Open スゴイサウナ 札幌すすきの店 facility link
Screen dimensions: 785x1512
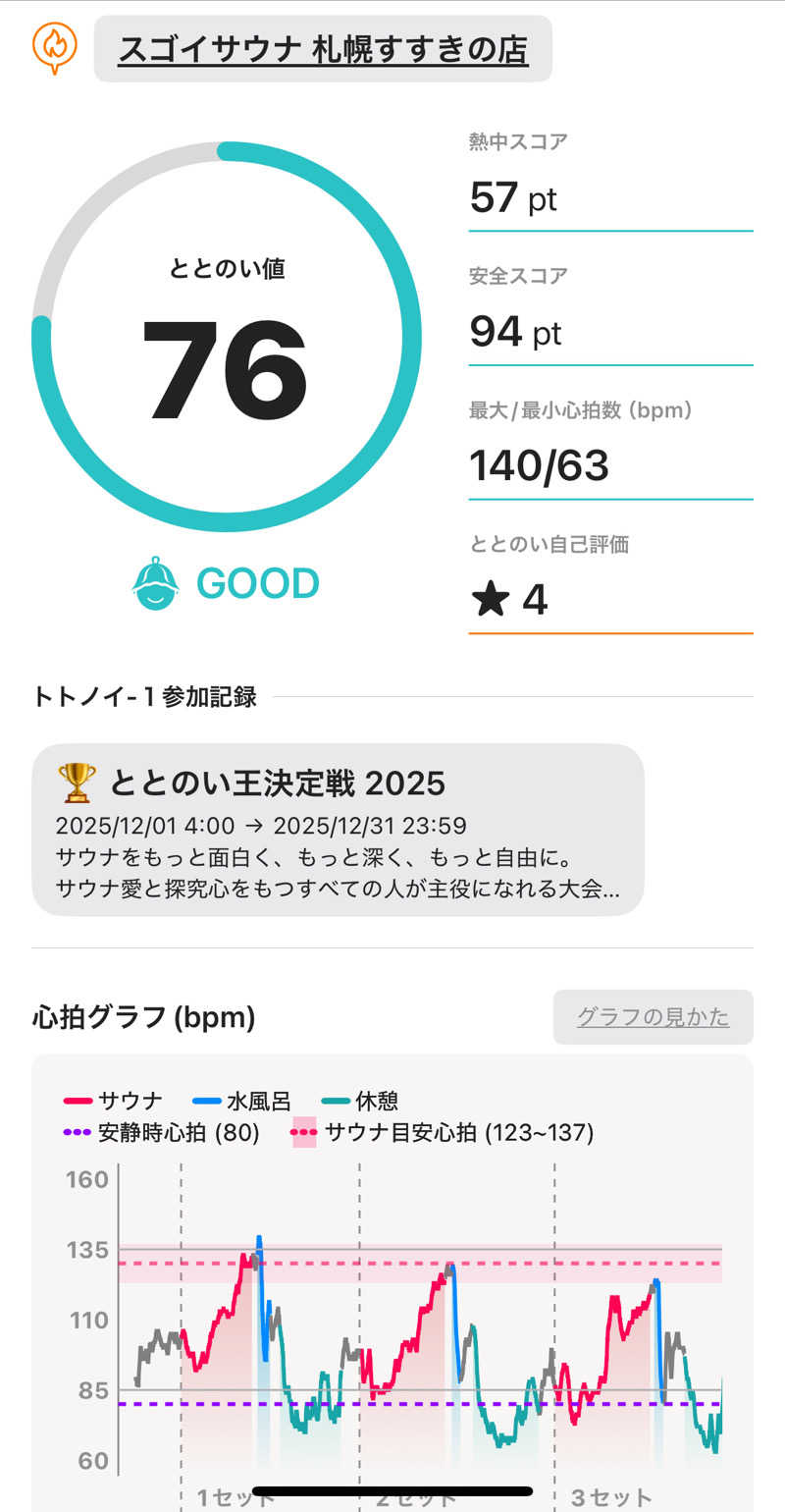pyautogui.click(x=323, y=49)
